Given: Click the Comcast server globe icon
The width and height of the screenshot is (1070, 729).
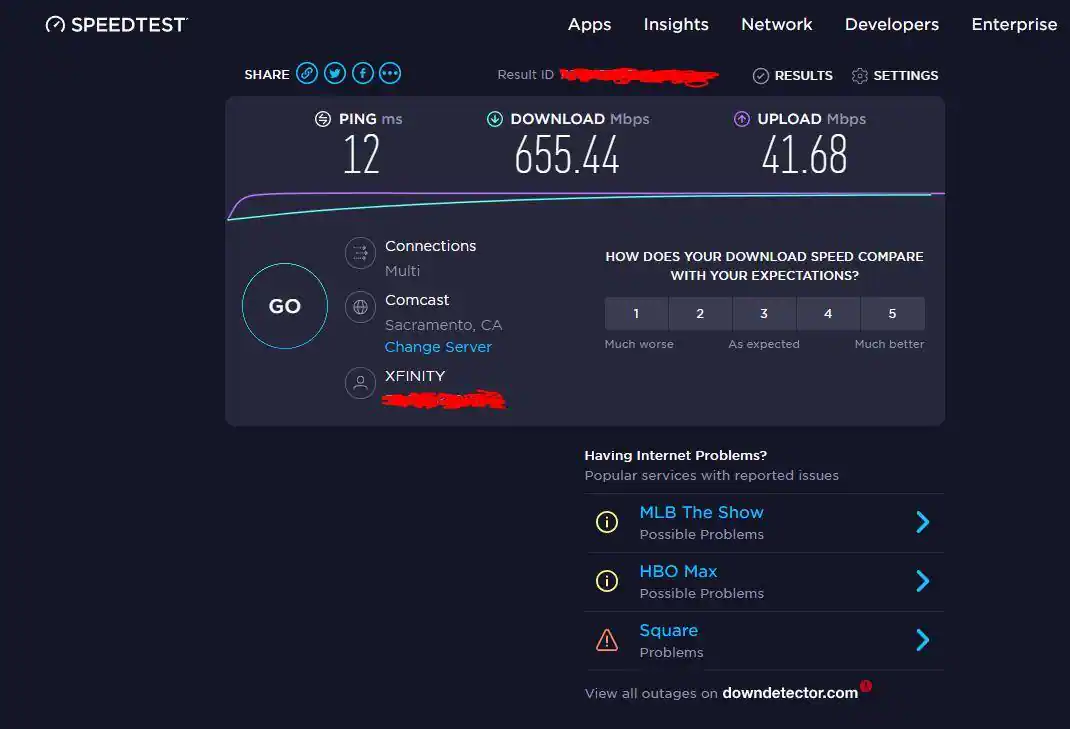Looking at the screenshot, I should point(360,307).
